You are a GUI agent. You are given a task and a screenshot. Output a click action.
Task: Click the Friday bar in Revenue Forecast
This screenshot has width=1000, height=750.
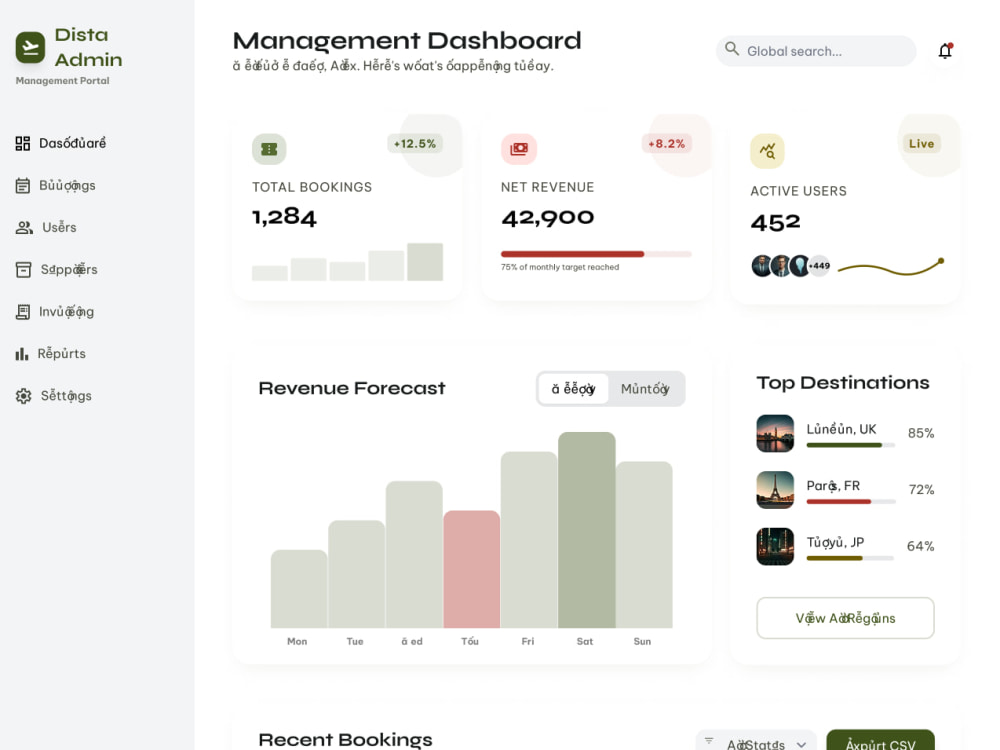tap(529, 540)
